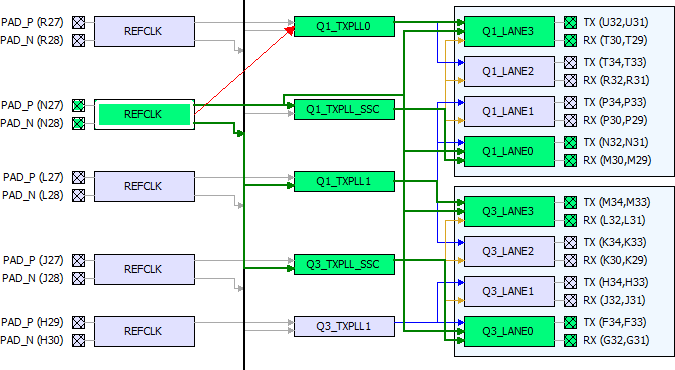675x370 pixels.
Task: Select the TX (T34,T33) unused pin icon
Action: tap(570, 62)
